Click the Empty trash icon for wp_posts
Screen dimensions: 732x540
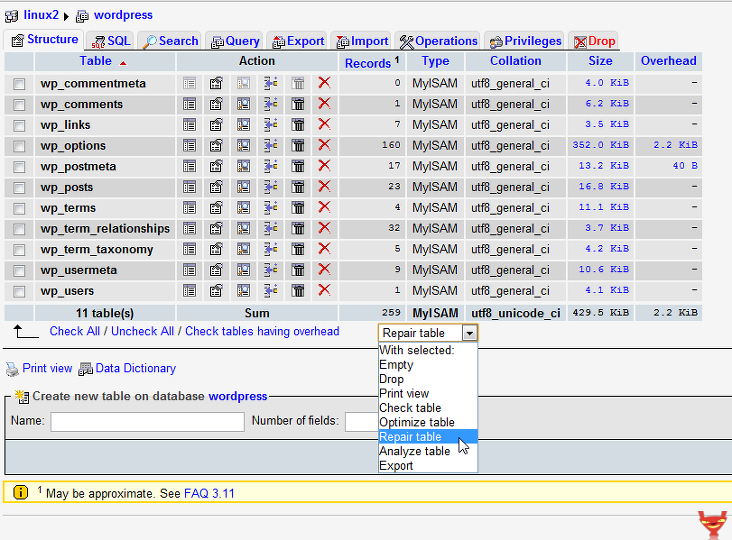(298, 187)
